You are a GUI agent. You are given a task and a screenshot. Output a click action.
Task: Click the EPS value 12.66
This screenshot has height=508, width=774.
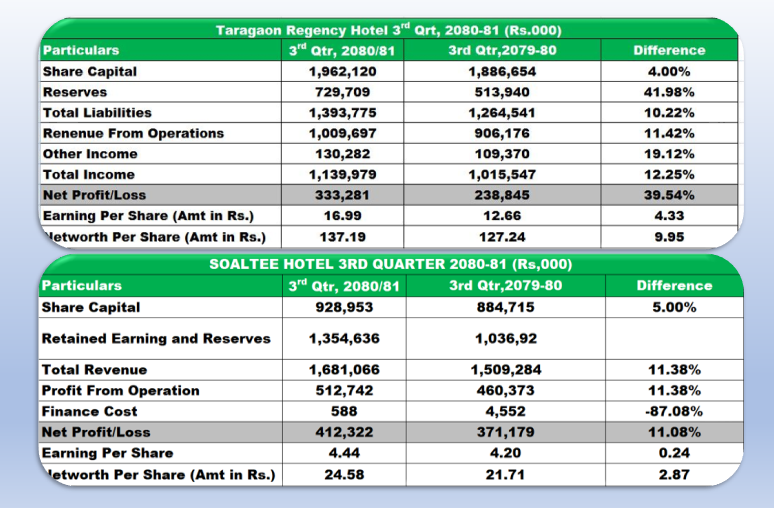[x=502, y=216]
